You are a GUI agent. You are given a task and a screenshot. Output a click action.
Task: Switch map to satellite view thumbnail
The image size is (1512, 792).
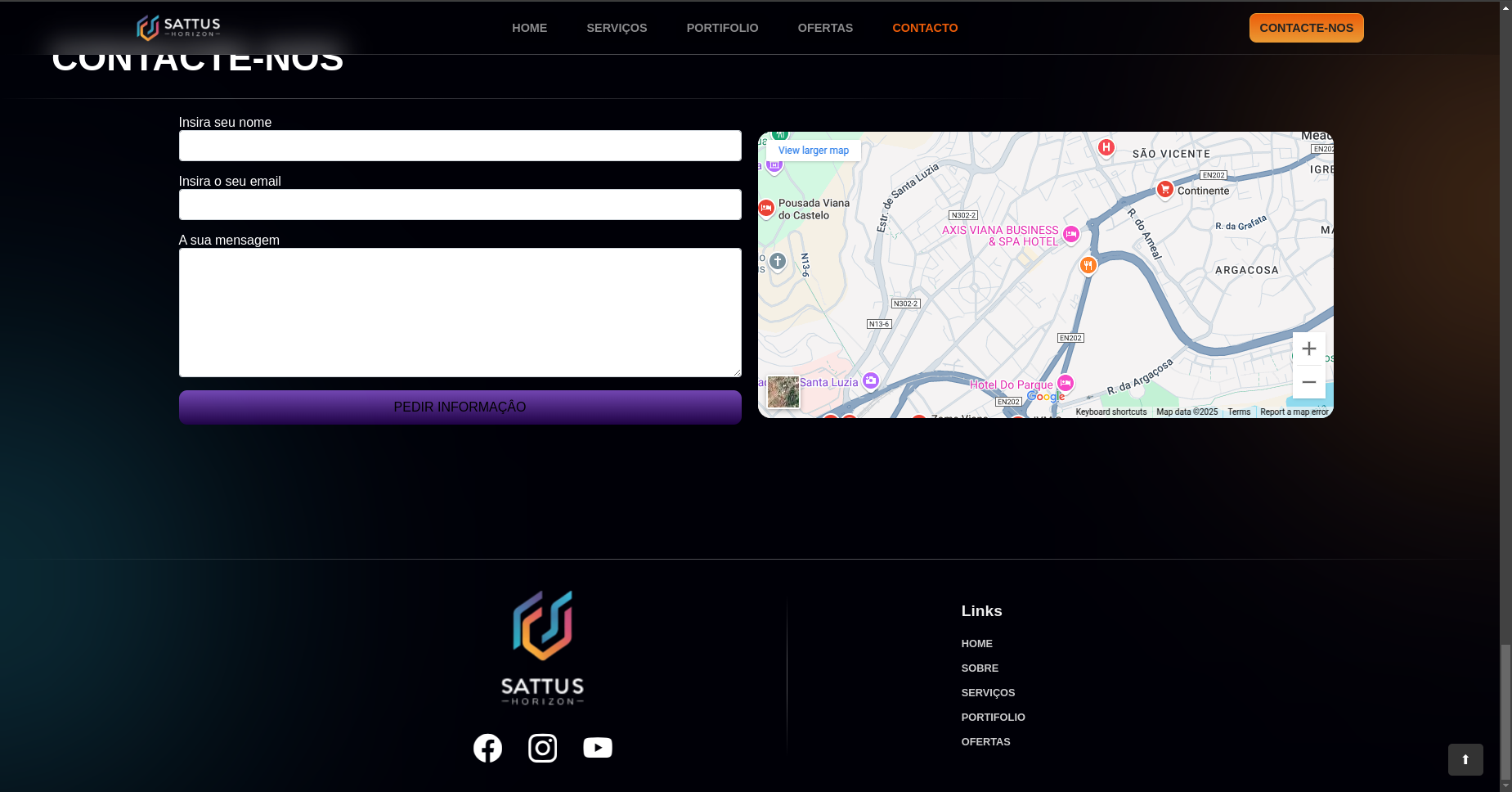783,393
